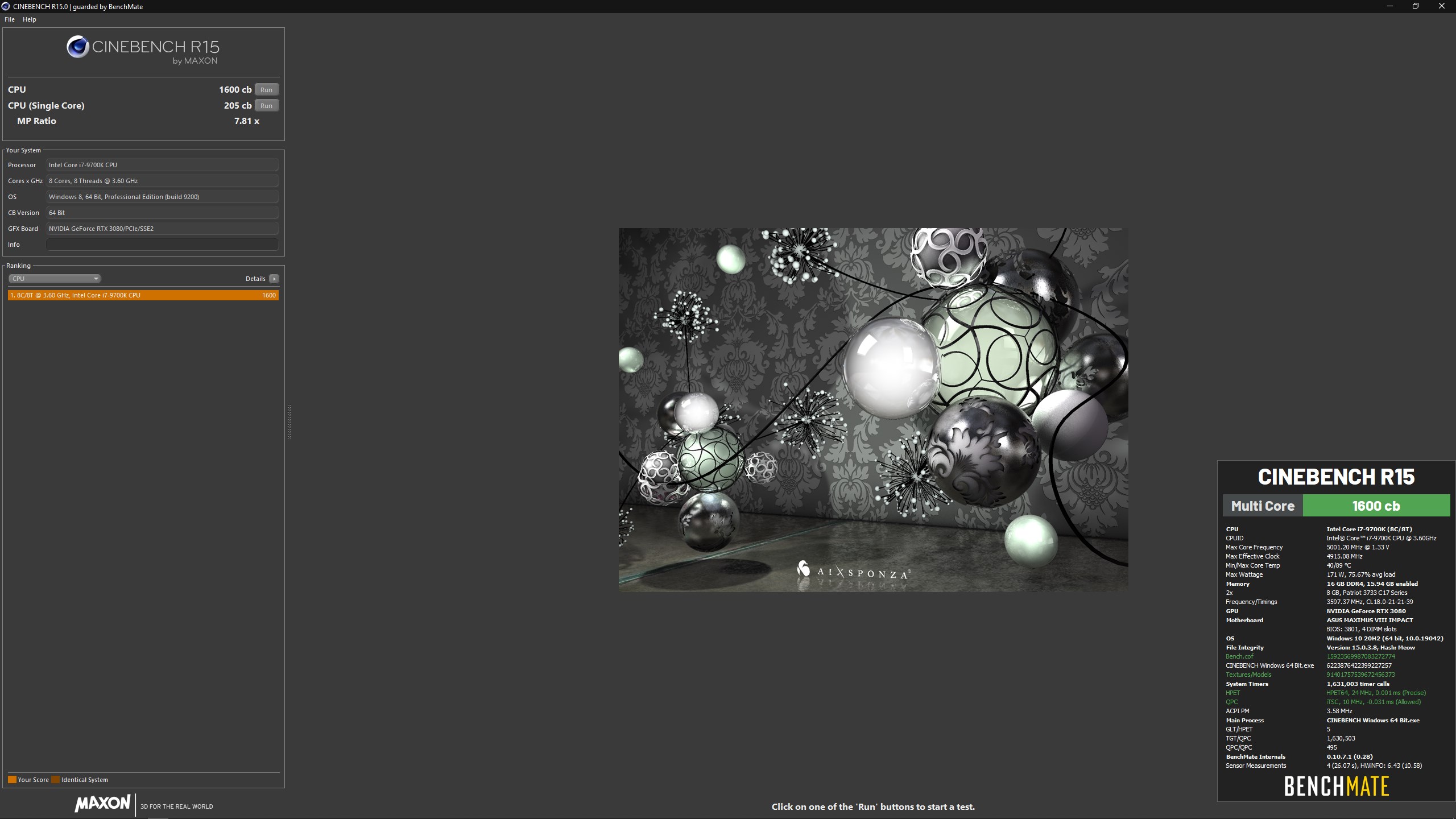1456x819 pixels.
Task: Close the Cinebench window
Action: click(1442, 6)
